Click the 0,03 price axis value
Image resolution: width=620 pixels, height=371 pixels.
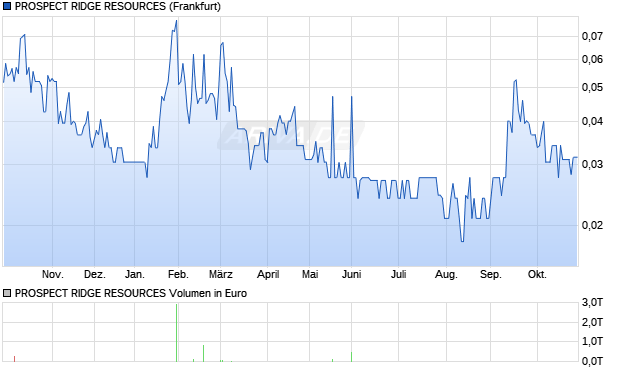coord(592,164)
